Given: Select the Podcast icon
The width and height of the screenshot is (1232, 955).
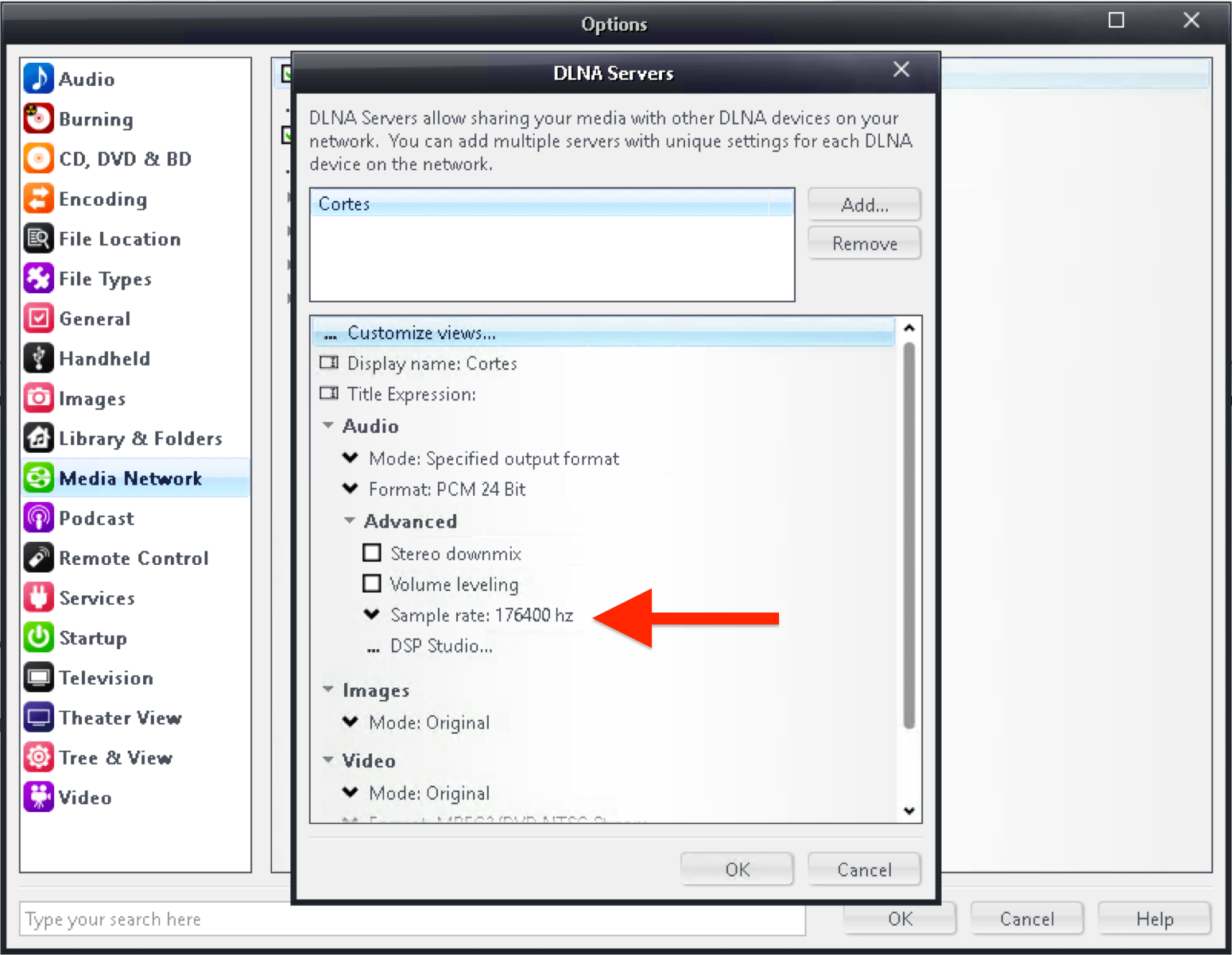Looking at the screenshot, I should pyautogui.click(x=38, y=518).
